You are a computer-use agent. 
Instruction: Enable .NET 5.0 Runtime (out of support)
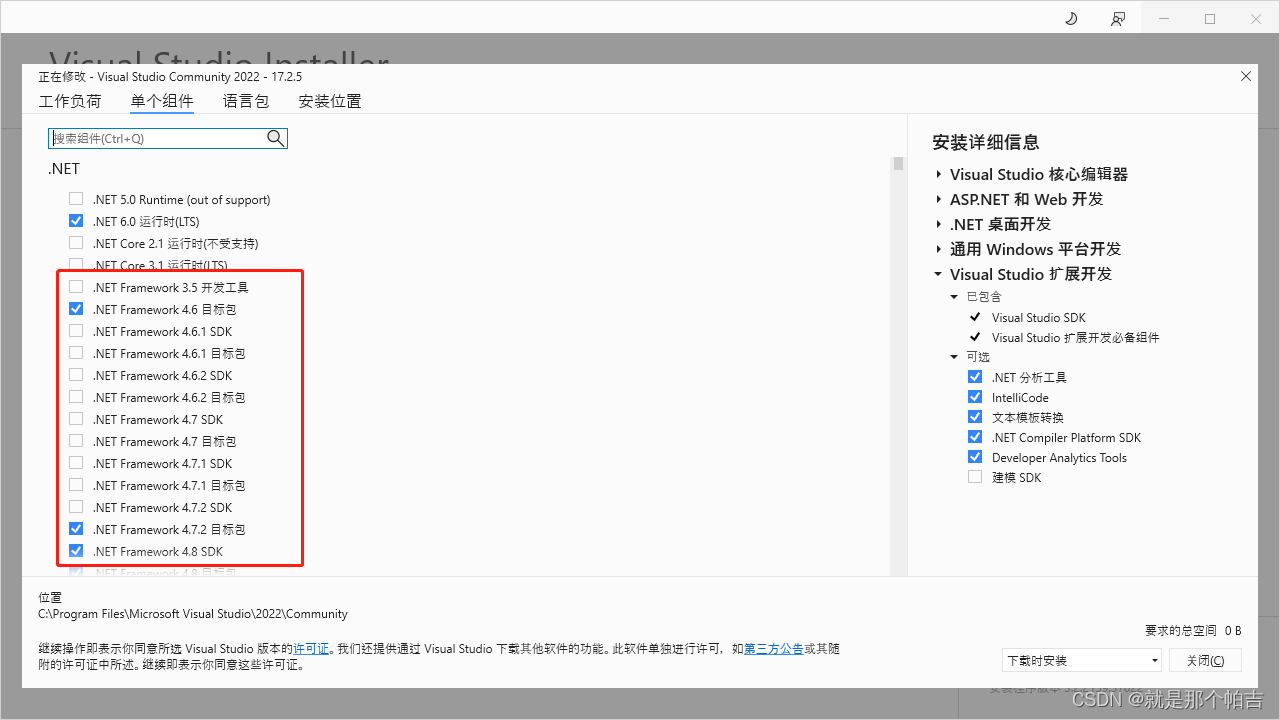pos(75,198)
